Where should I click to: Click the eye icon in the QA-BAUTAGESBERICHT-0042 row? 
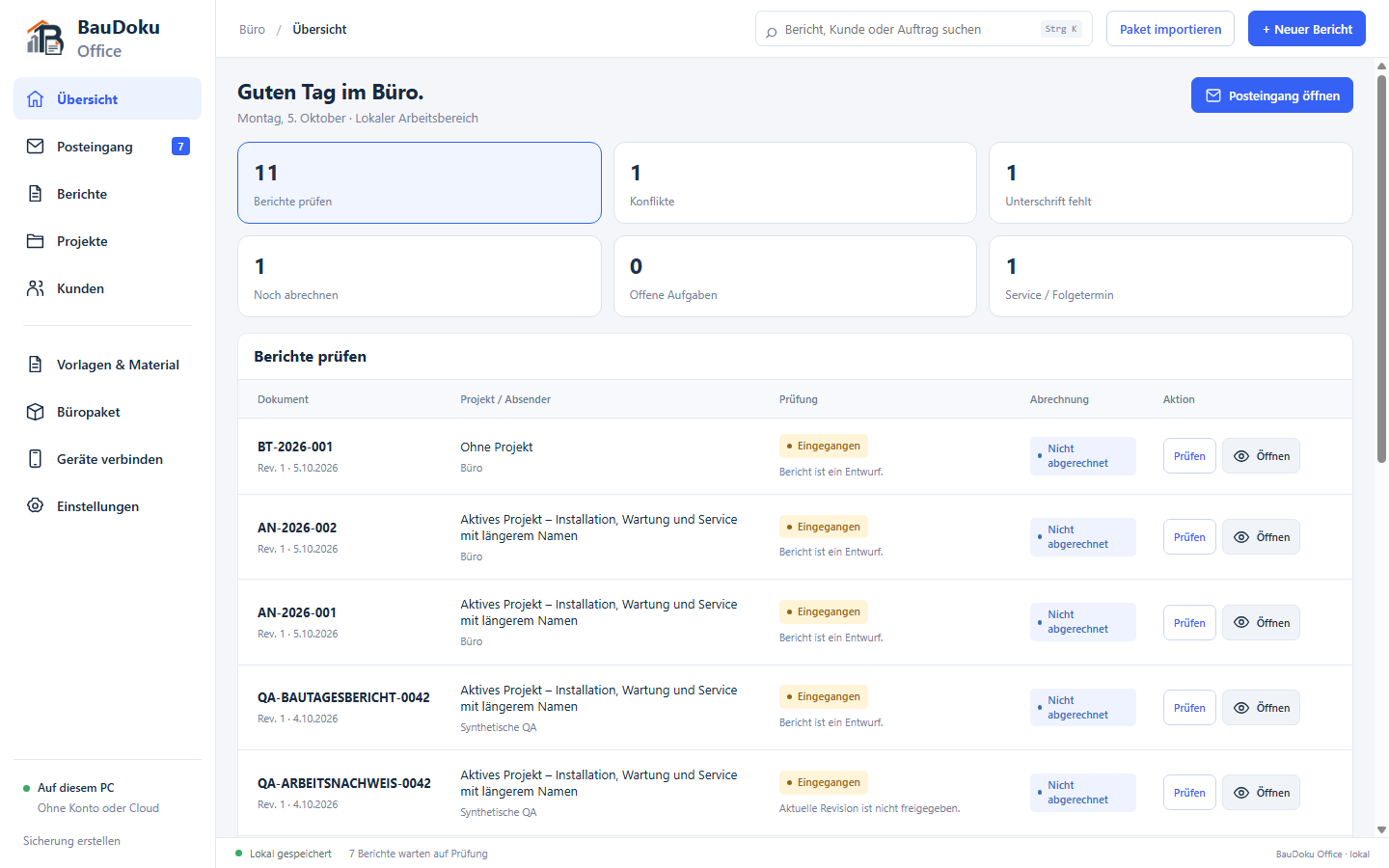click(1241, 708)
